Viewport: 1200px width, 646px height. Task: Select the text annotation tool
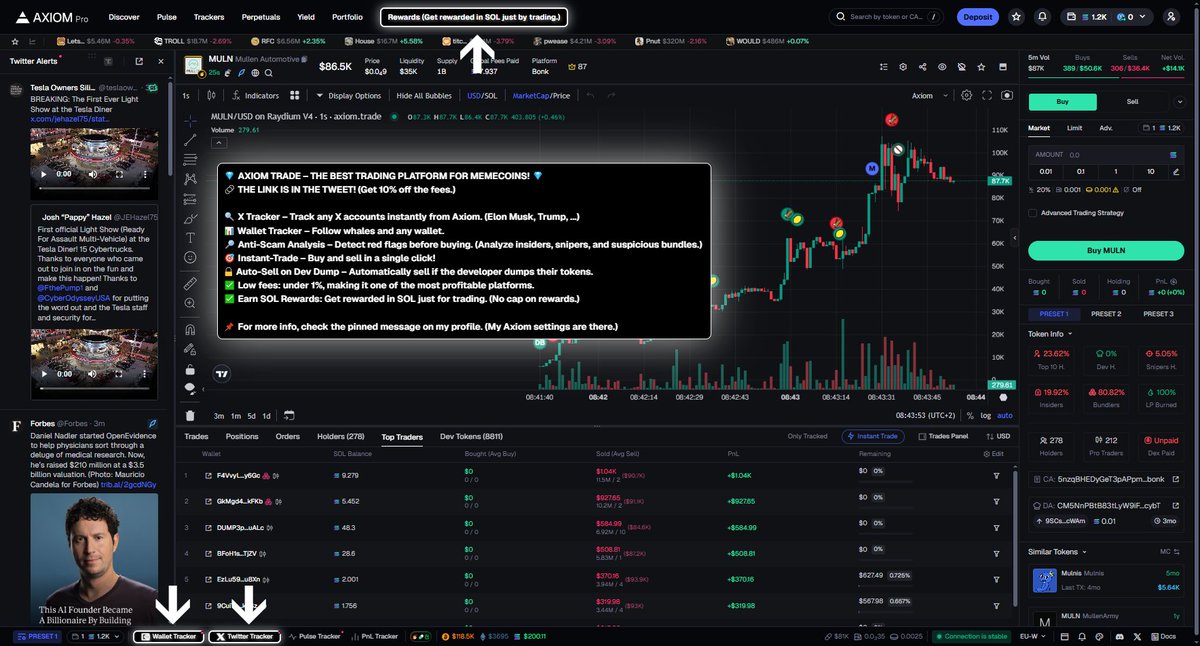(190, 238)
